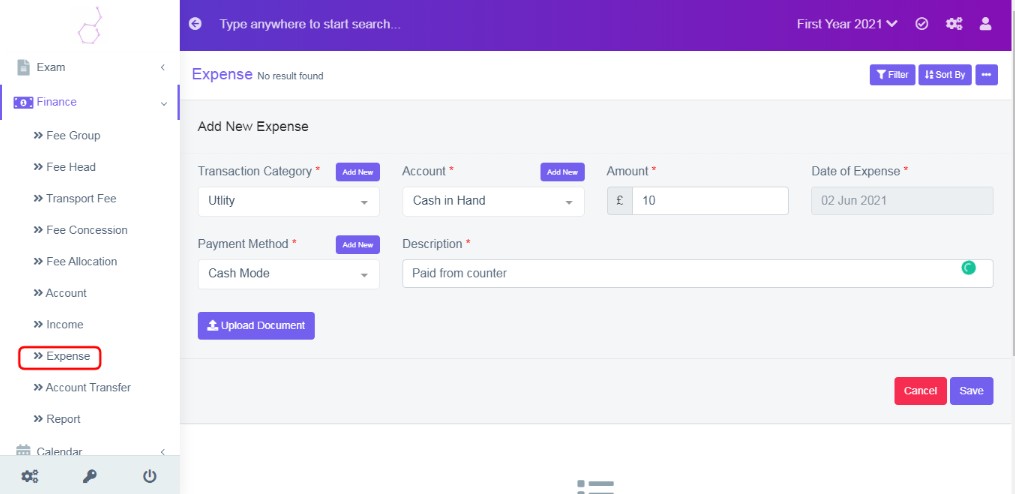
Task: Open the Fee Group menu item
Action: 67,135
